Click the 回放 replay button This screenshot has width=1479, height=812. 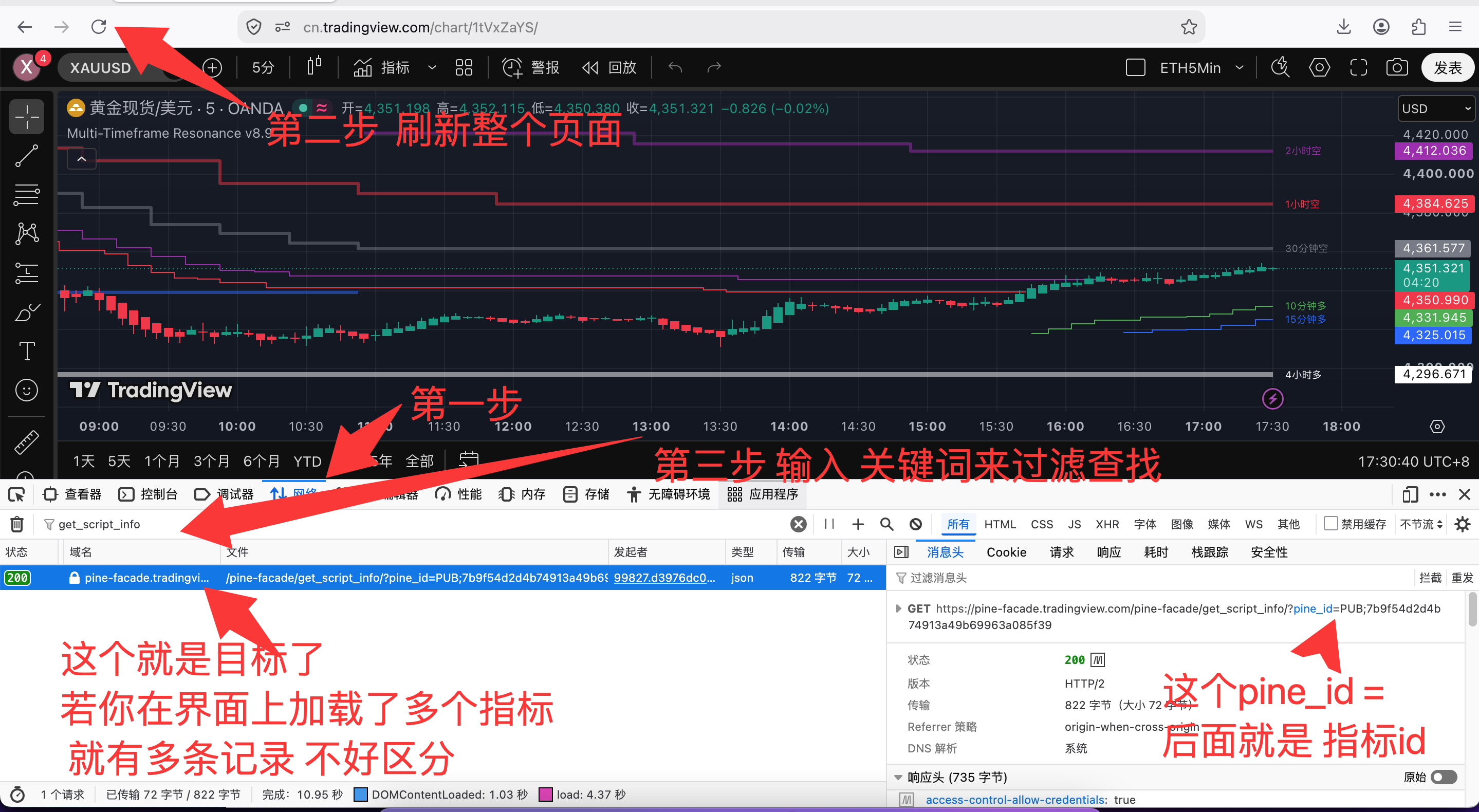click(609, 67)
